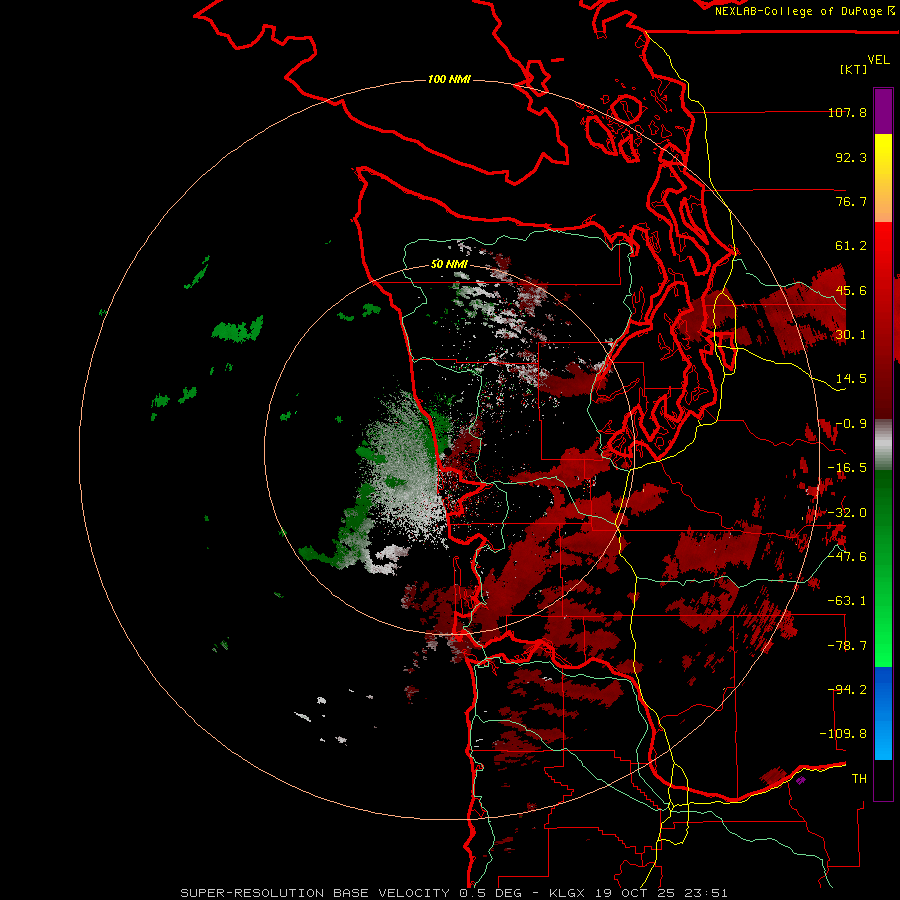This screenshot has height=900, width=900.
Task: Click the [KT] units label
Action: click(x=854, y=69)
